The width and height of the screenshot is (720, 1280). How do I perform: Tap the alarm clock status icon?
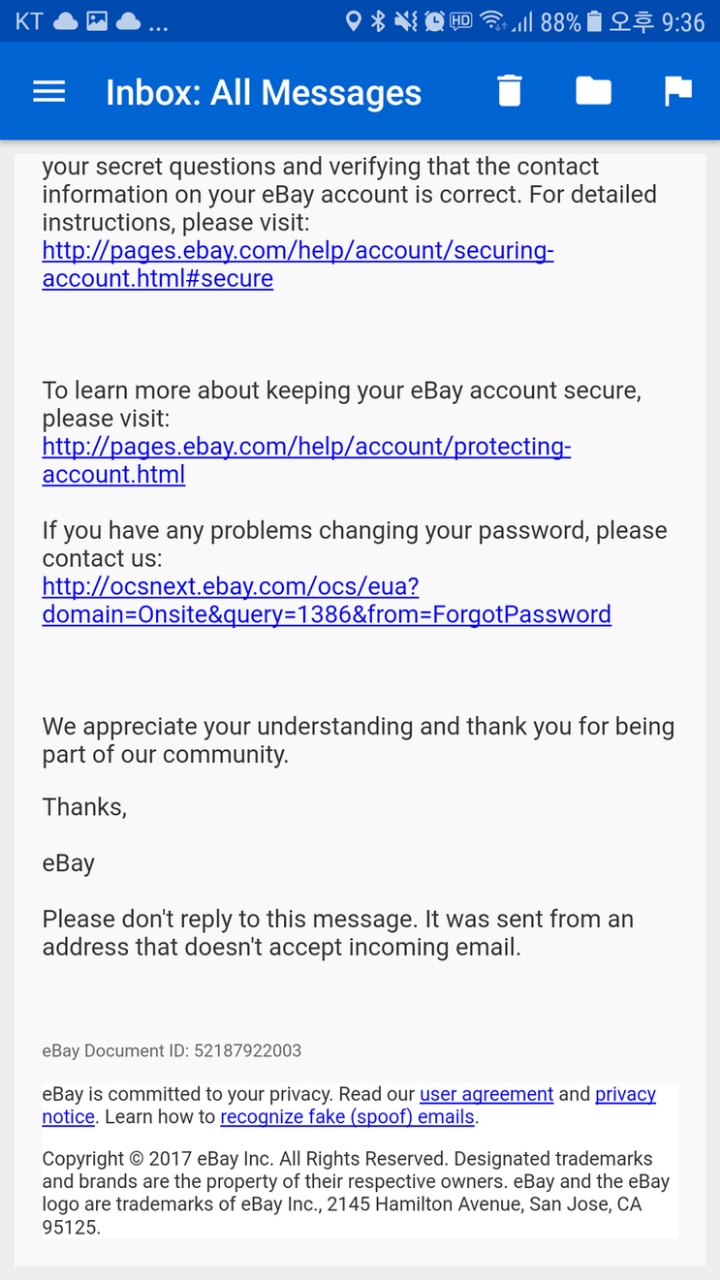[434, 21]
